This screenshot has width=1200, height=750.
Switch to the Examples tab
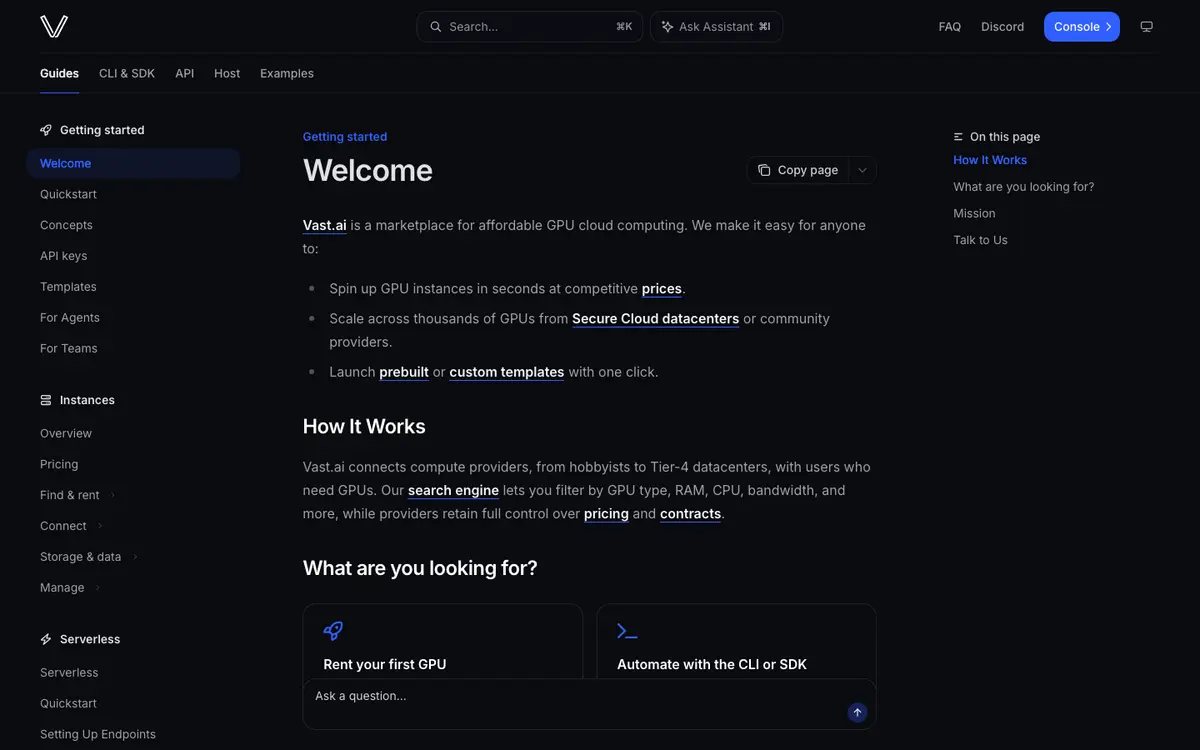point(287,73)
